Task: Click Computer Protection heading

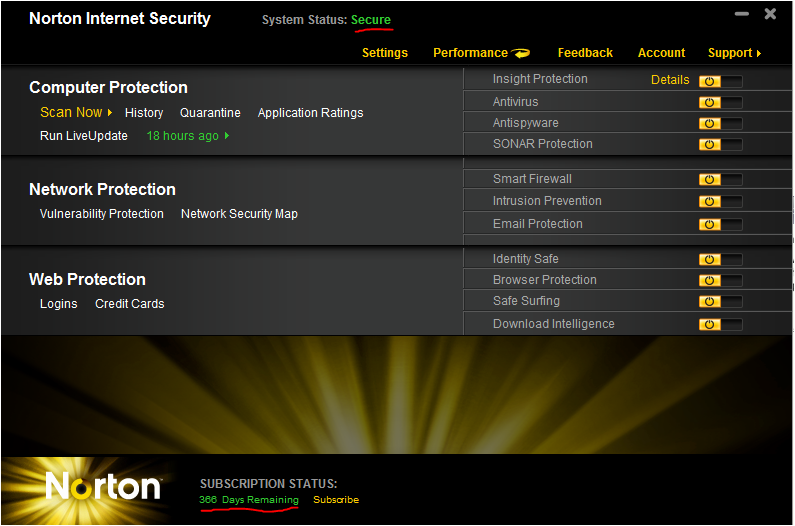Action: 109,87
